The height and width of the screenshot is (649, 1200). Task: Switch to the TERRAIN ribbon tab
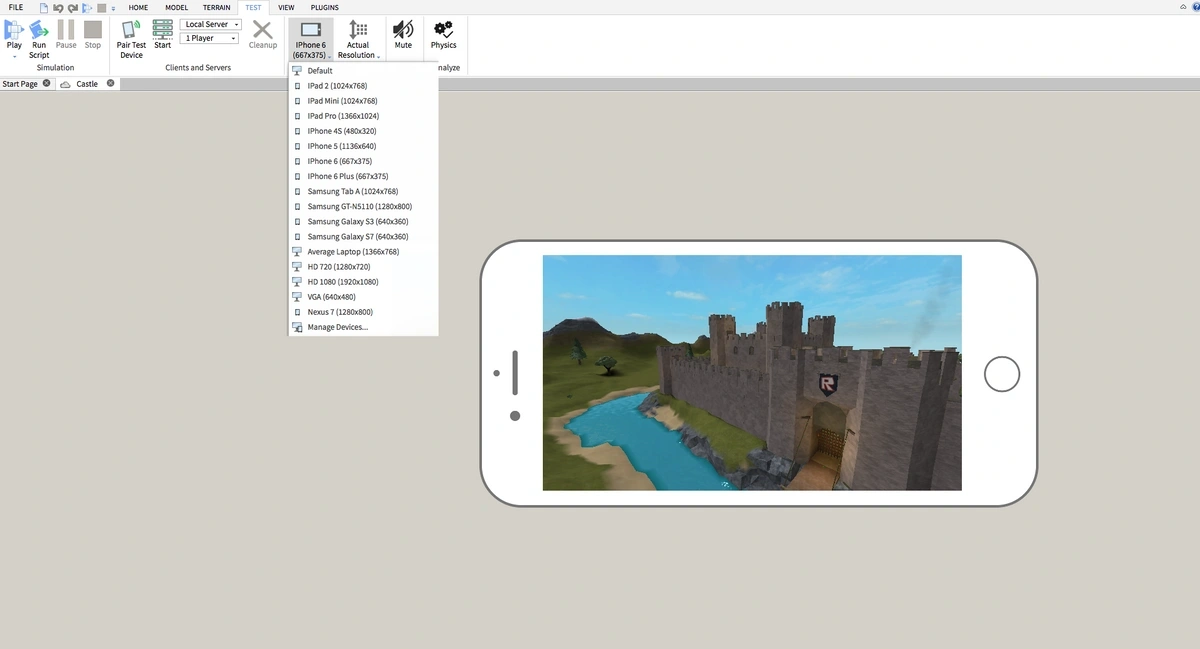tap(216, 7)
